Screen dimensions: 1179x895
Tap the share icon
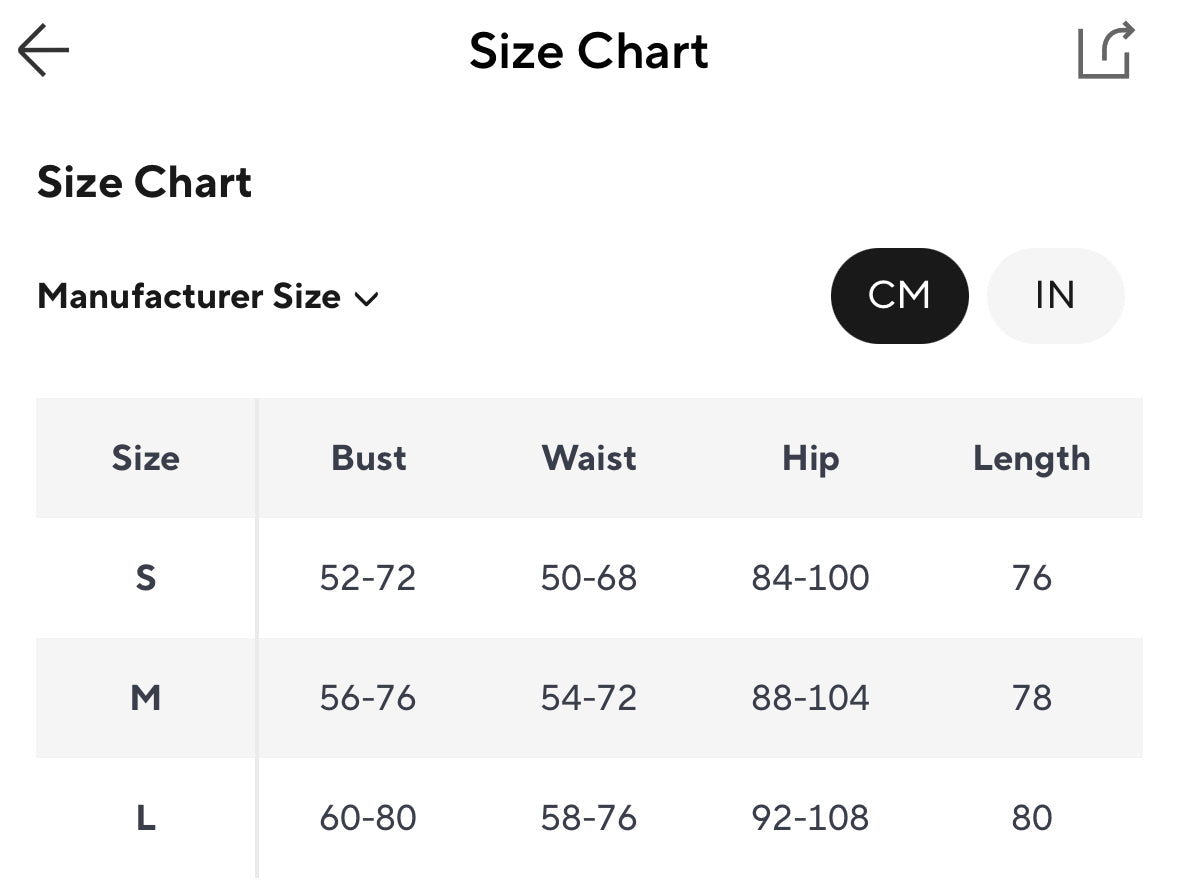pos(1106,50)
